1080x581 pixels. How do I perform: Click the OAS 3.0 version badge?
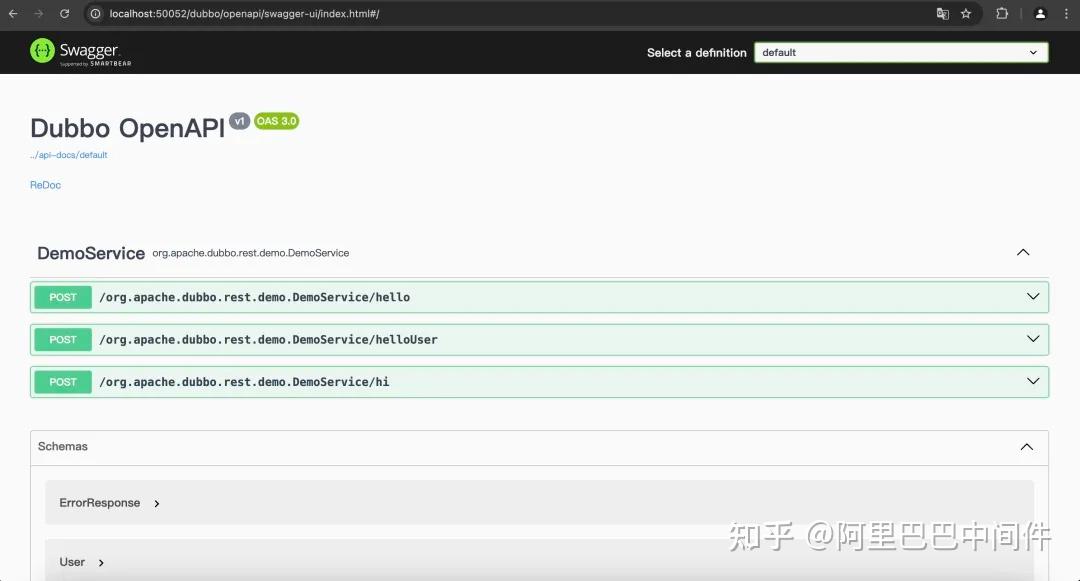(276, 120)
